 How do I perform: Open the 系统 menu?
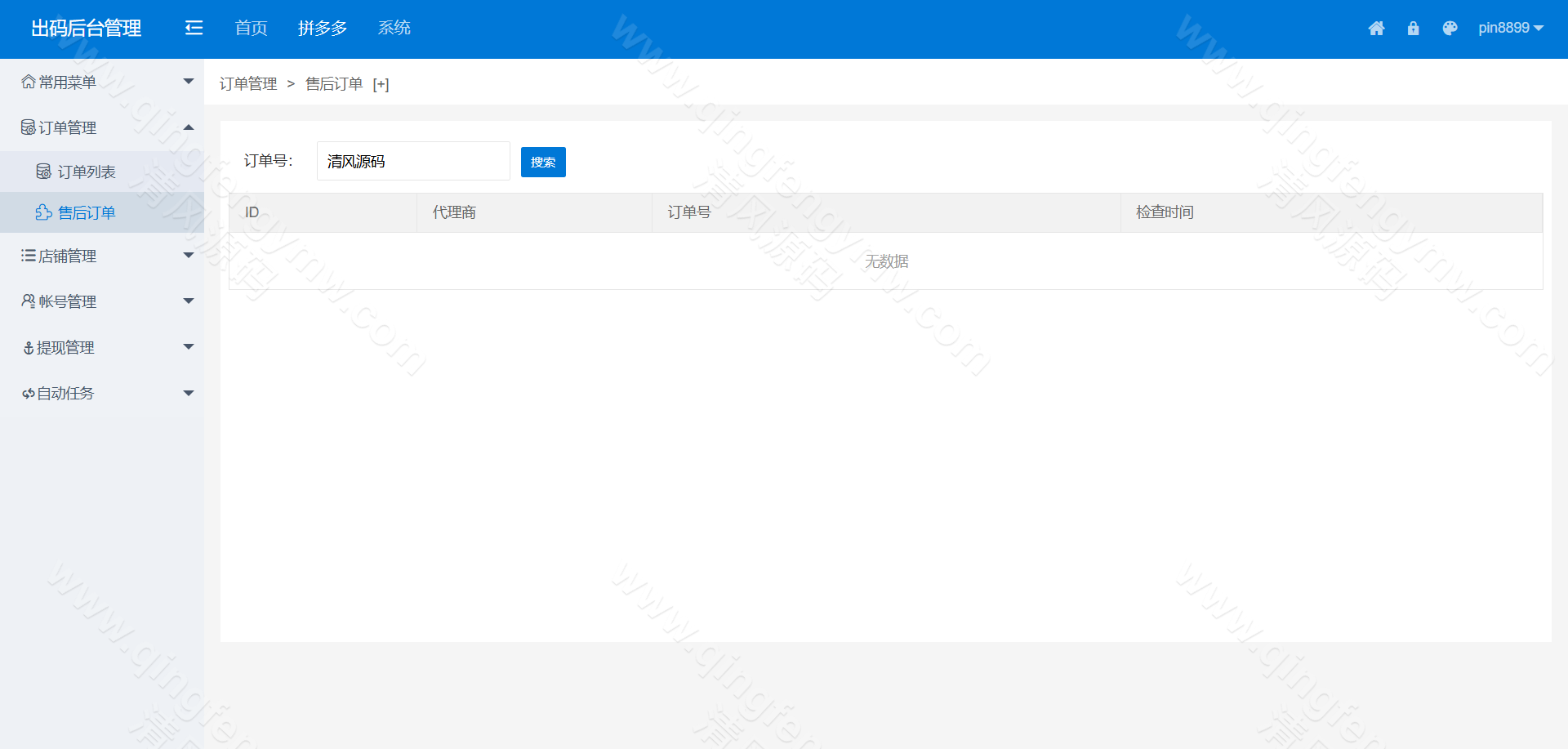tap(394, 28)
